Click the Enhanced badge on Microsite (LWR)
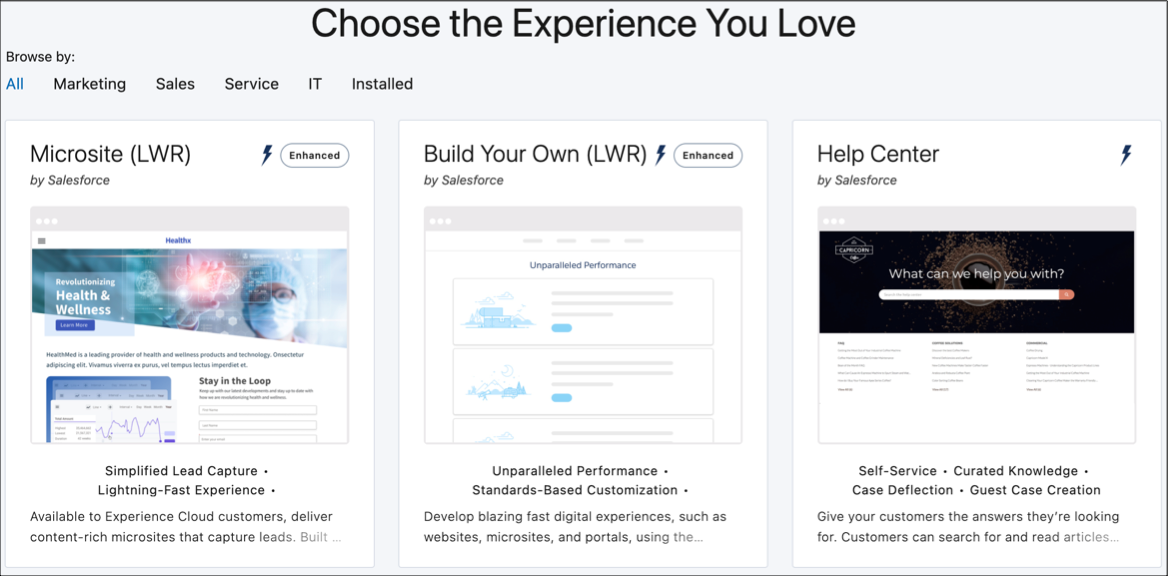Image resolution: width=1168 pixels, height=576 pixels. [314, 155]
